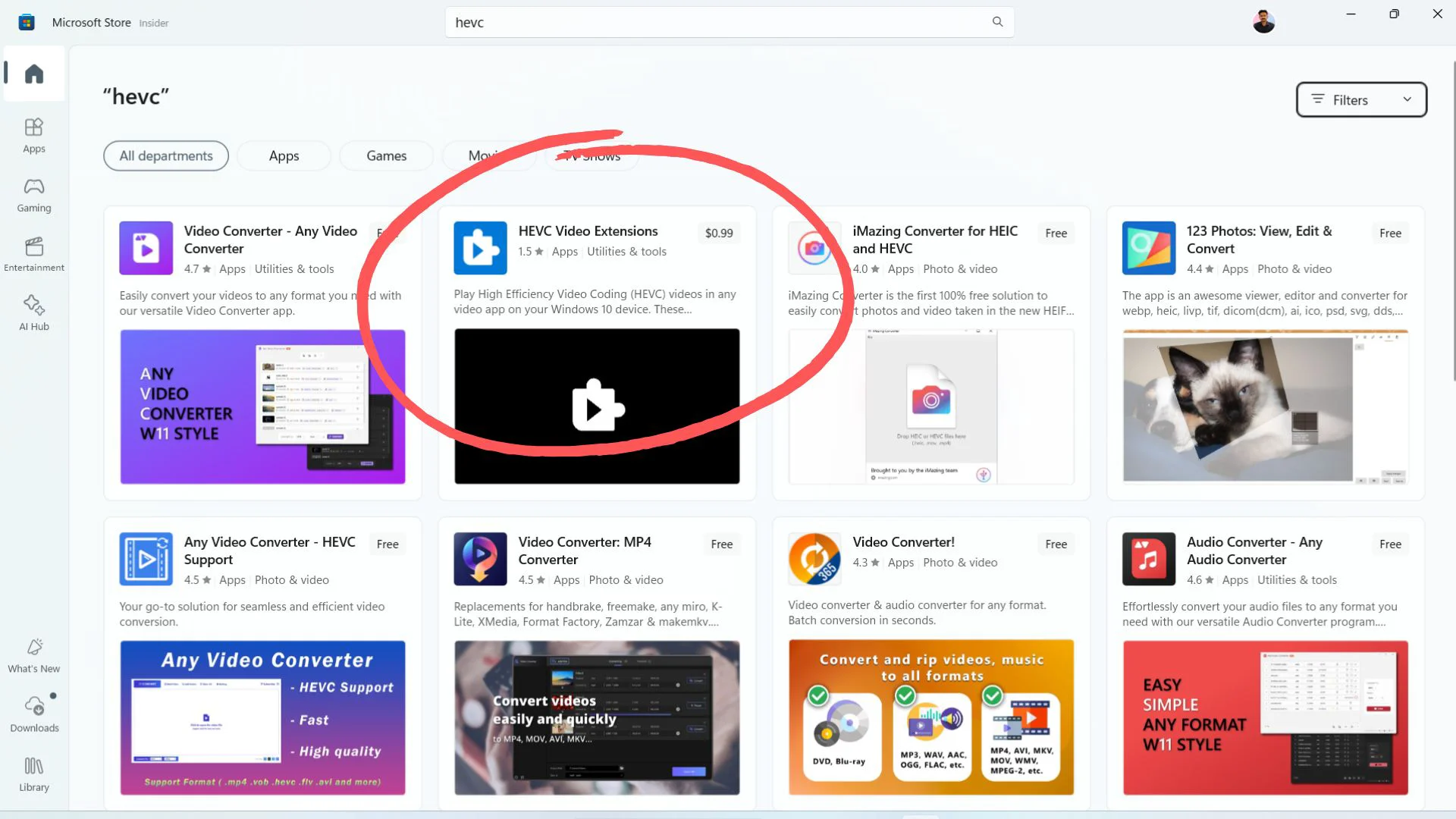Open your app Library
Image resolution: width=1456 pixels, height=819 pixels.
point(33,773)
